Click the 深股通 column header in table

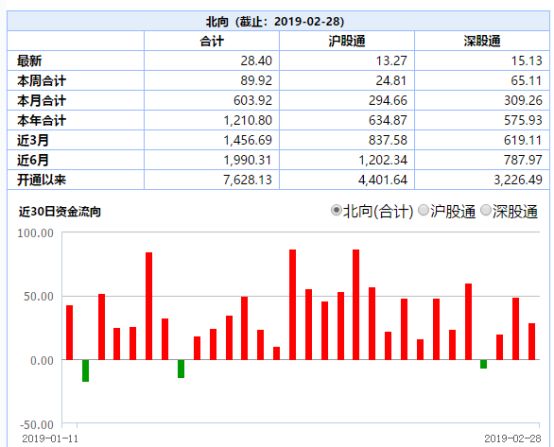[482, 41]
